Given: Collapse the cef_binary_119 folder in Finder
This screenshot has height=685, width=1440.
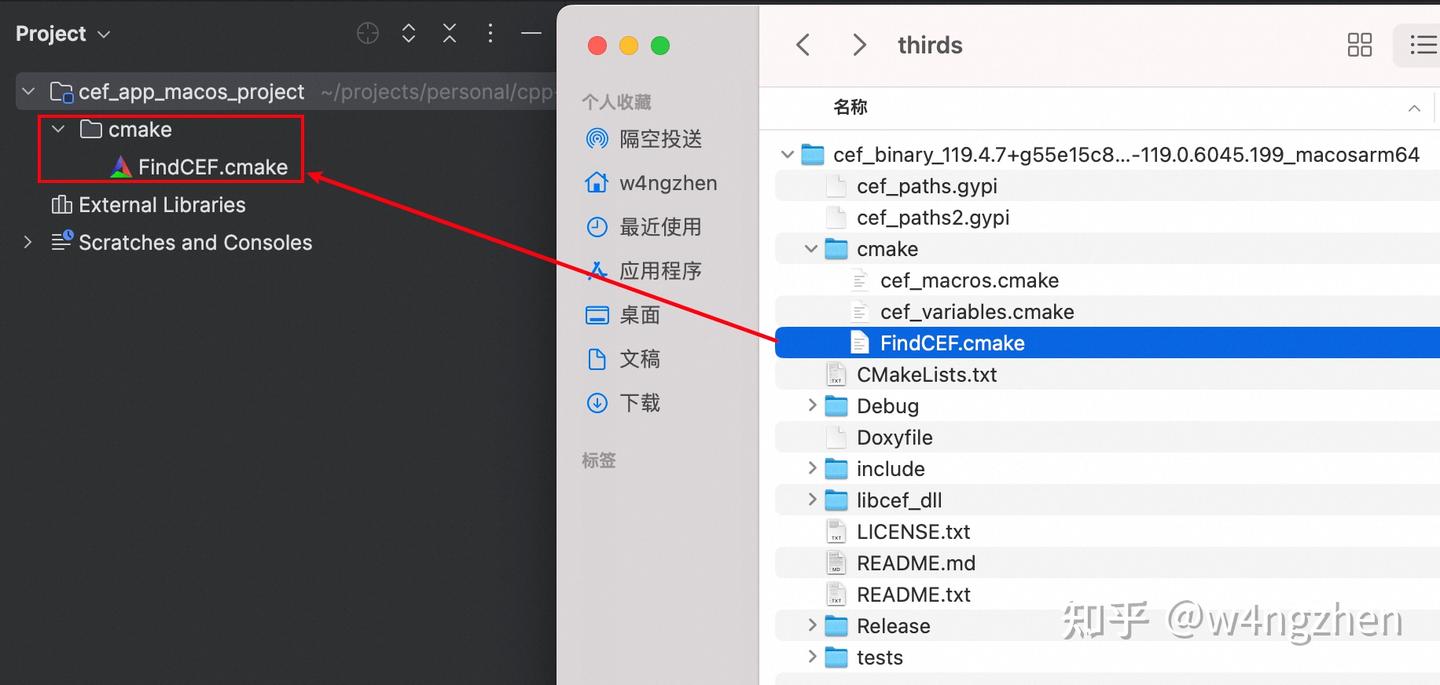Looking at the screenshot, I should 787,155.
